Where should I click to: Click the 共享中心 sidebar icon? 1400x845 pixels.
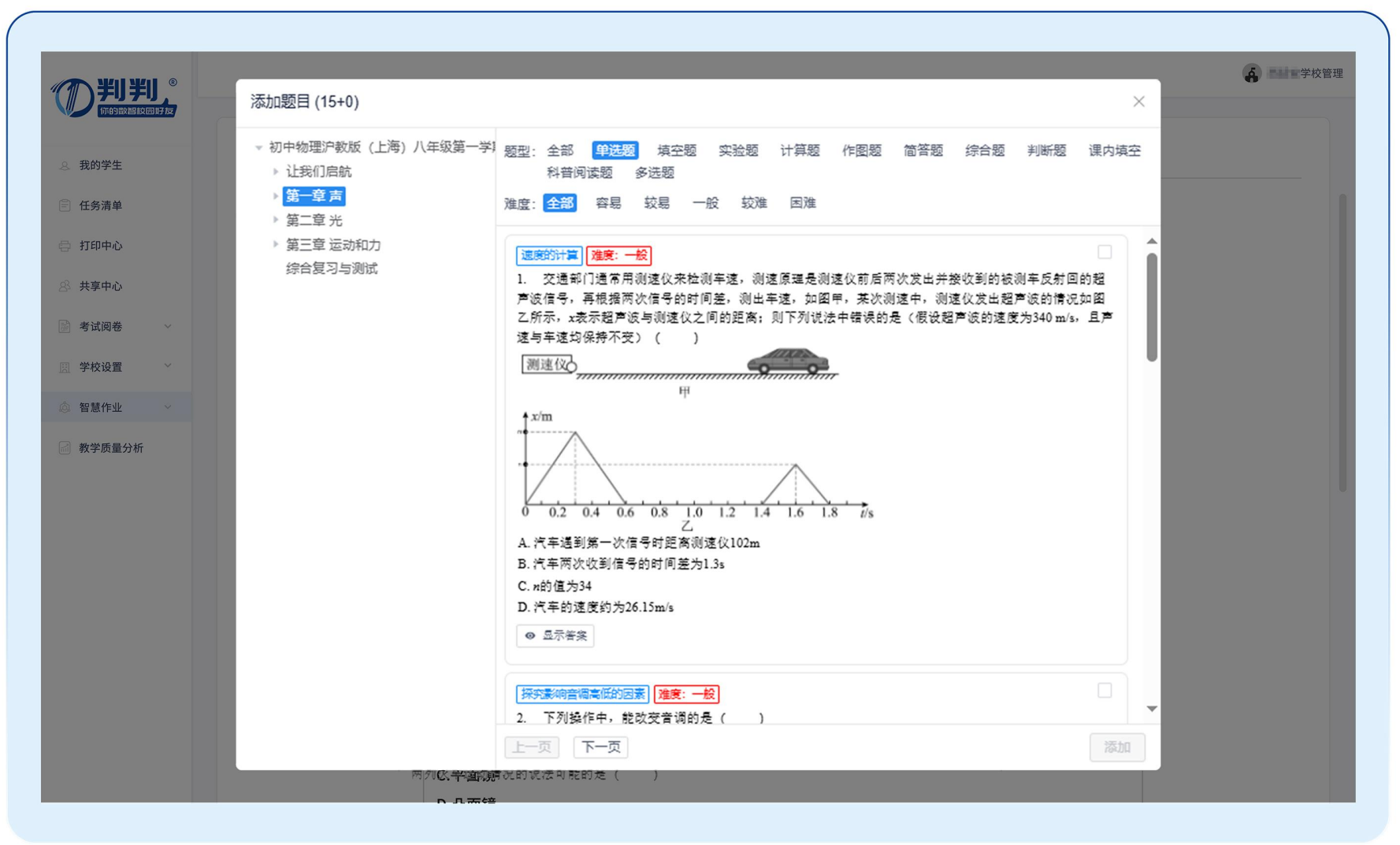click(65, 286)
